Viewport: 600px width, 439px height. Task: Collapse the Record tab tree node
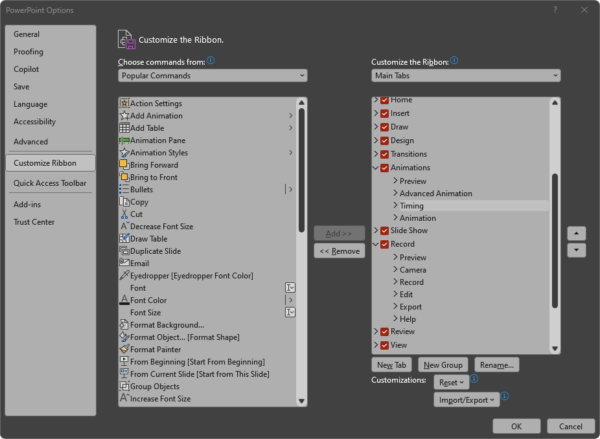point(376,244)
